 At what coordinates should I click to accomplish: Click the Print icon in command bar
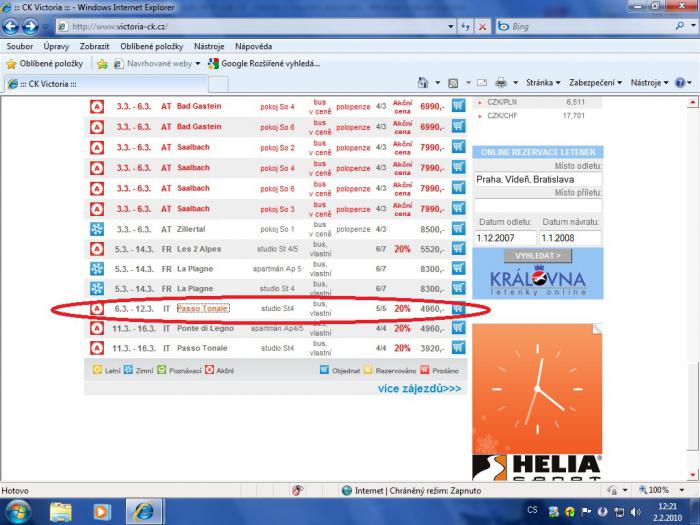(501, 83)
